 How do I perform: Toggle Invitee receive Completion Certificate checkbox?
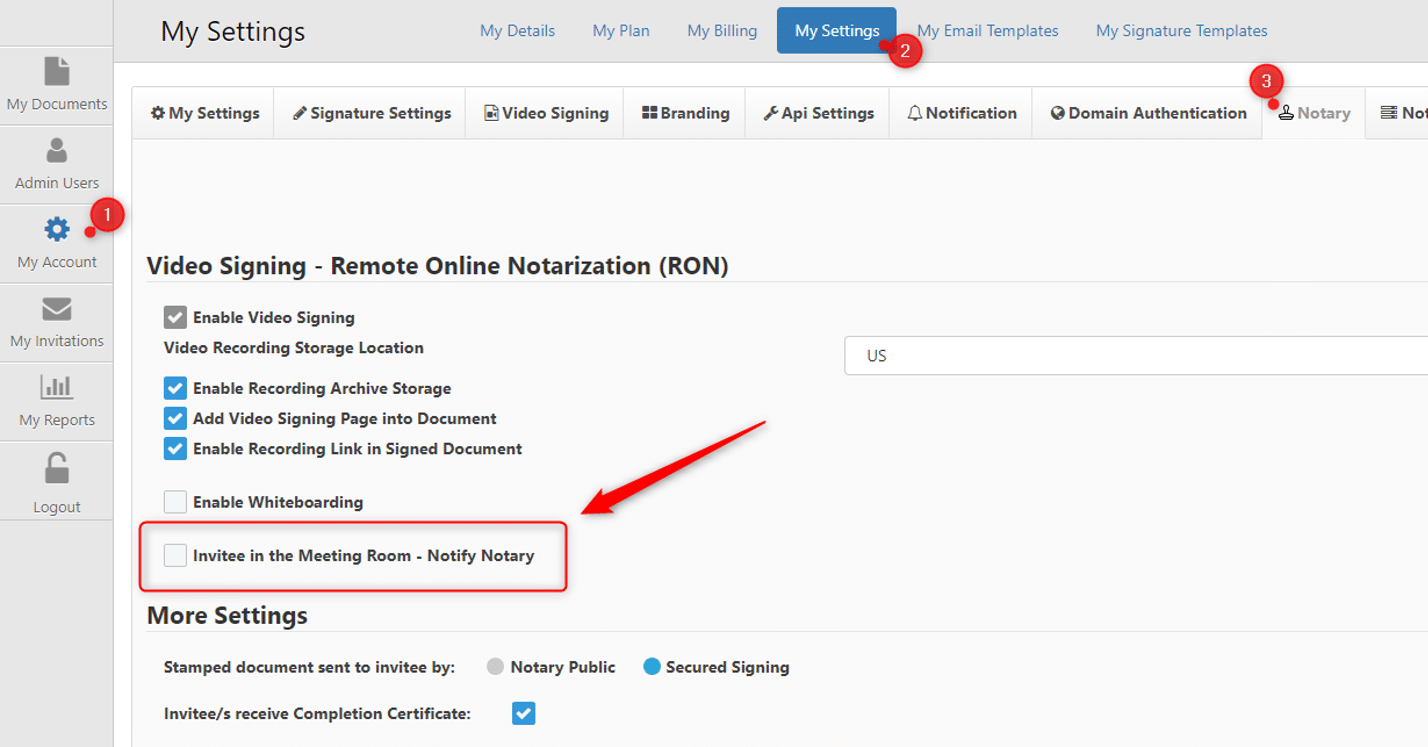point(523,714)
